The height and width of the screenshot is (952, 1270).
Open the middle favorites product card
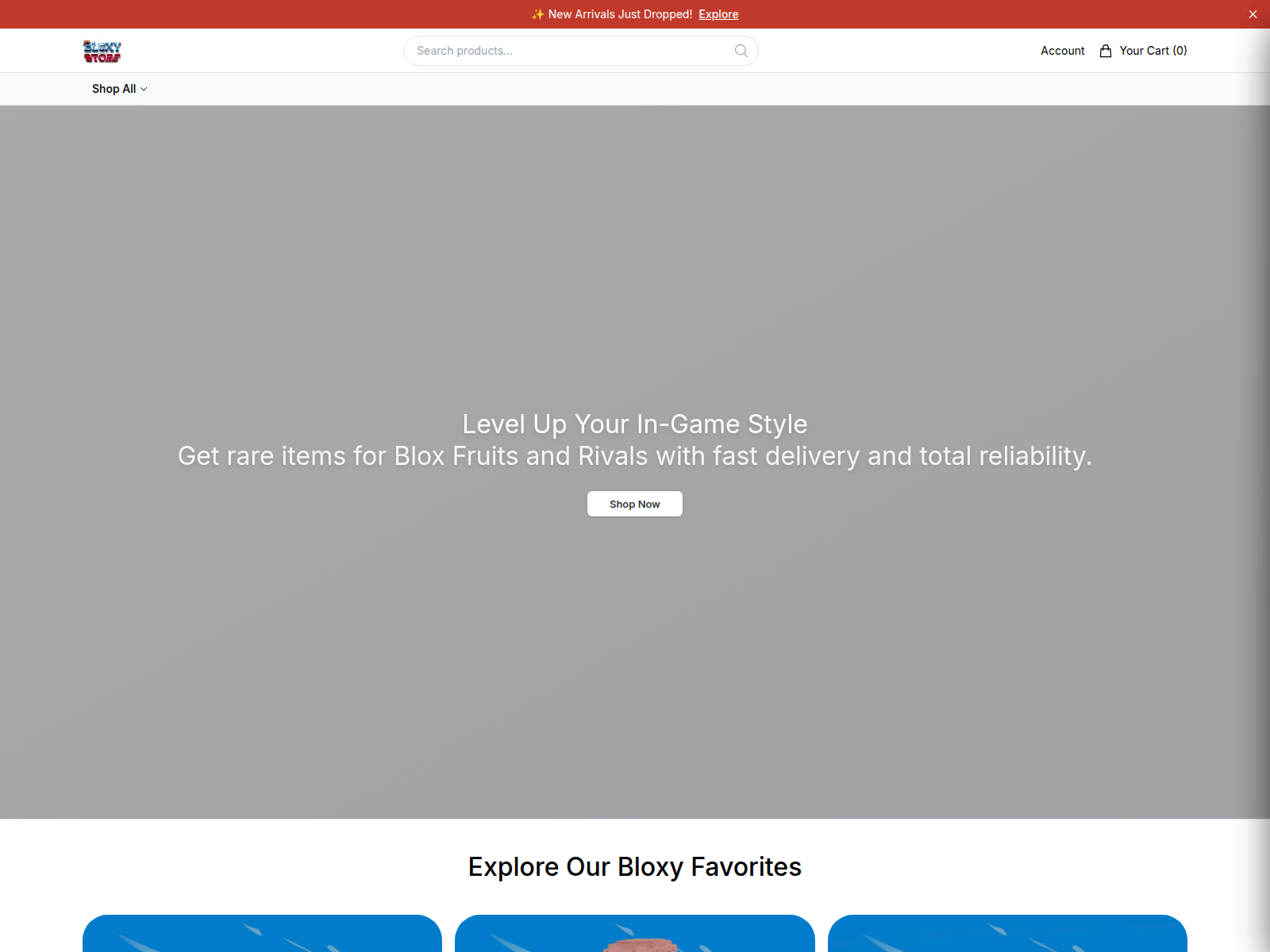click(x=635, y=934)
